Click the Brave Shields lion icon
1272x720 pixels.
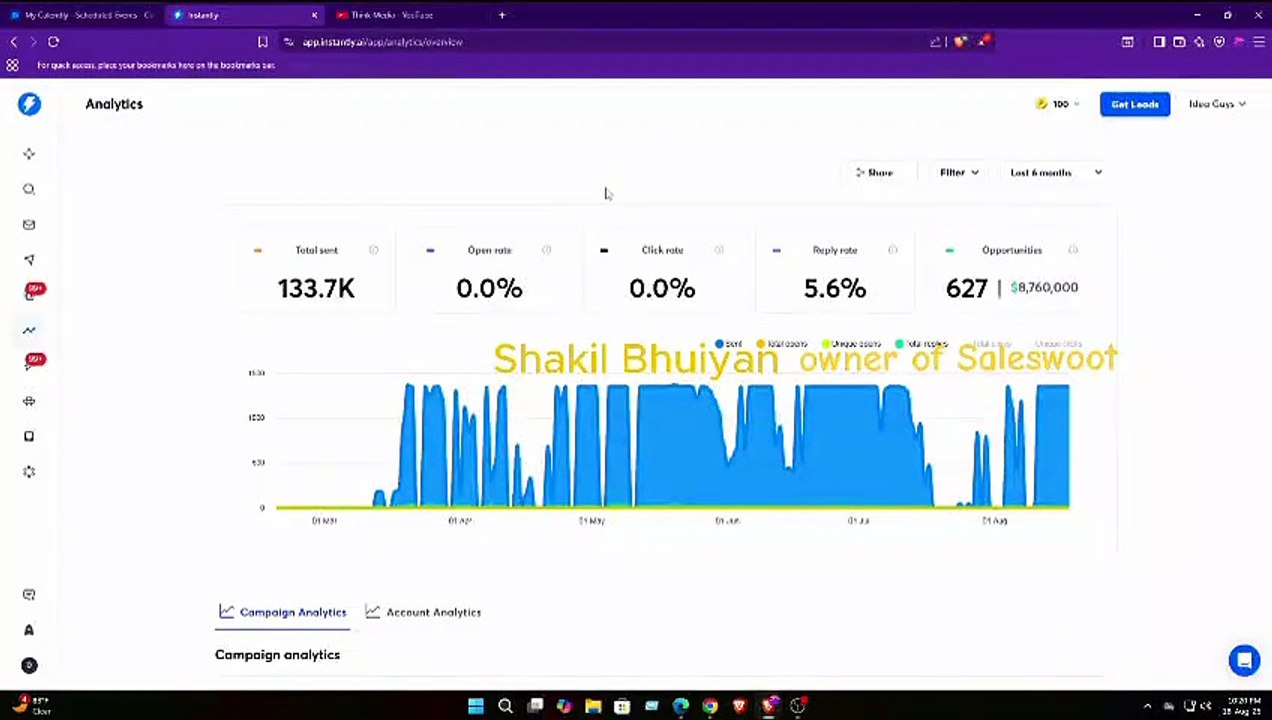[960, 42]
